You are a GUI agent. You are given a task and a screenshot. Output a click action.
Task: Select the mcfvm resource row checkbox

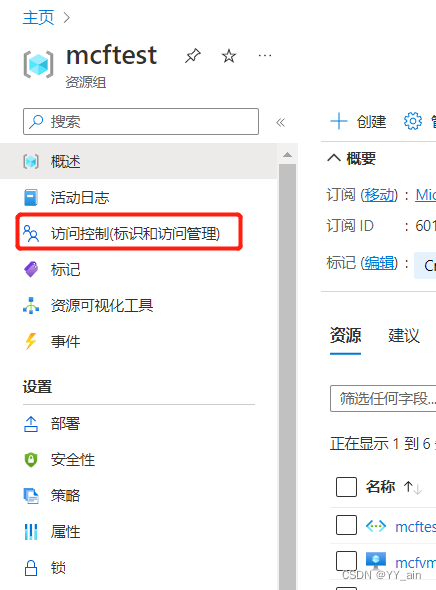[346, 561]
